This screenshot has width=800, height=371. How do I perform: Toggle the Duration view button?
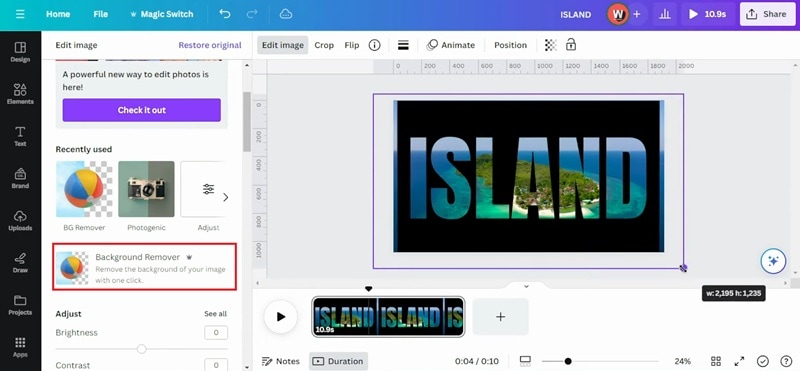click(x=338, y=361)
